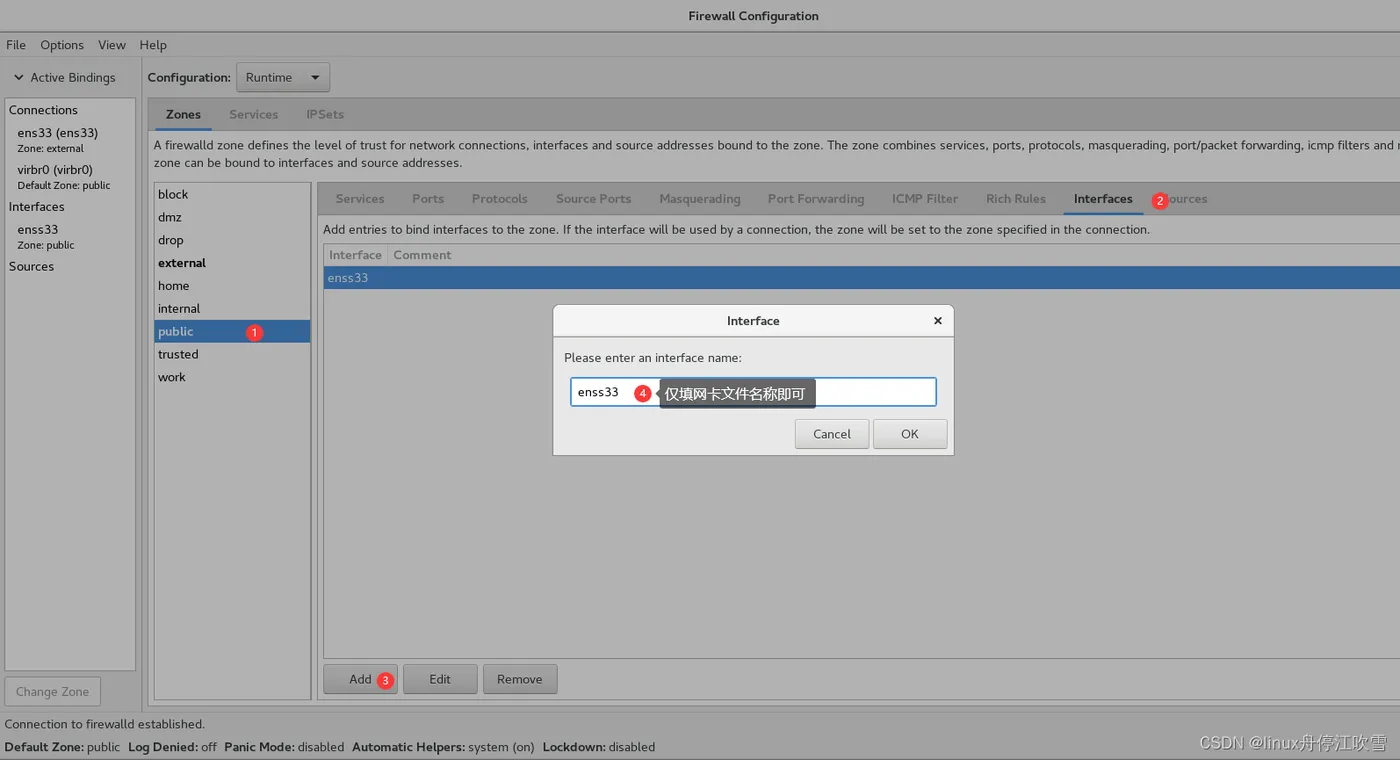Click the Panic Mode: disabled status entry
1400x760 pixels.
284,747
